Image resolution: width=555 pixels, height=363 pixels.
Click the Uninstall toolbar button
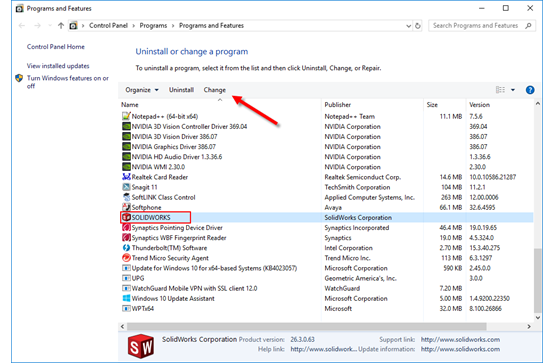(x=181, y=90)
